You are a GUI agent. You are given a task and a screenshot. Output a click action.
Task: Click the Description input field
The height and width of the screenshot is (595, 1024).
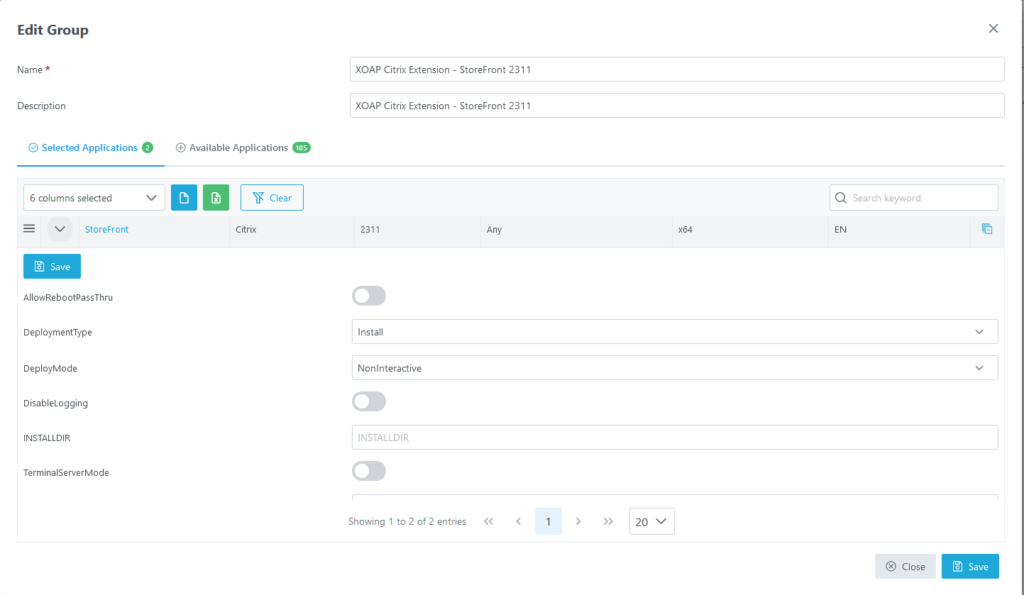pyautogui.click(x=677, y=105)
